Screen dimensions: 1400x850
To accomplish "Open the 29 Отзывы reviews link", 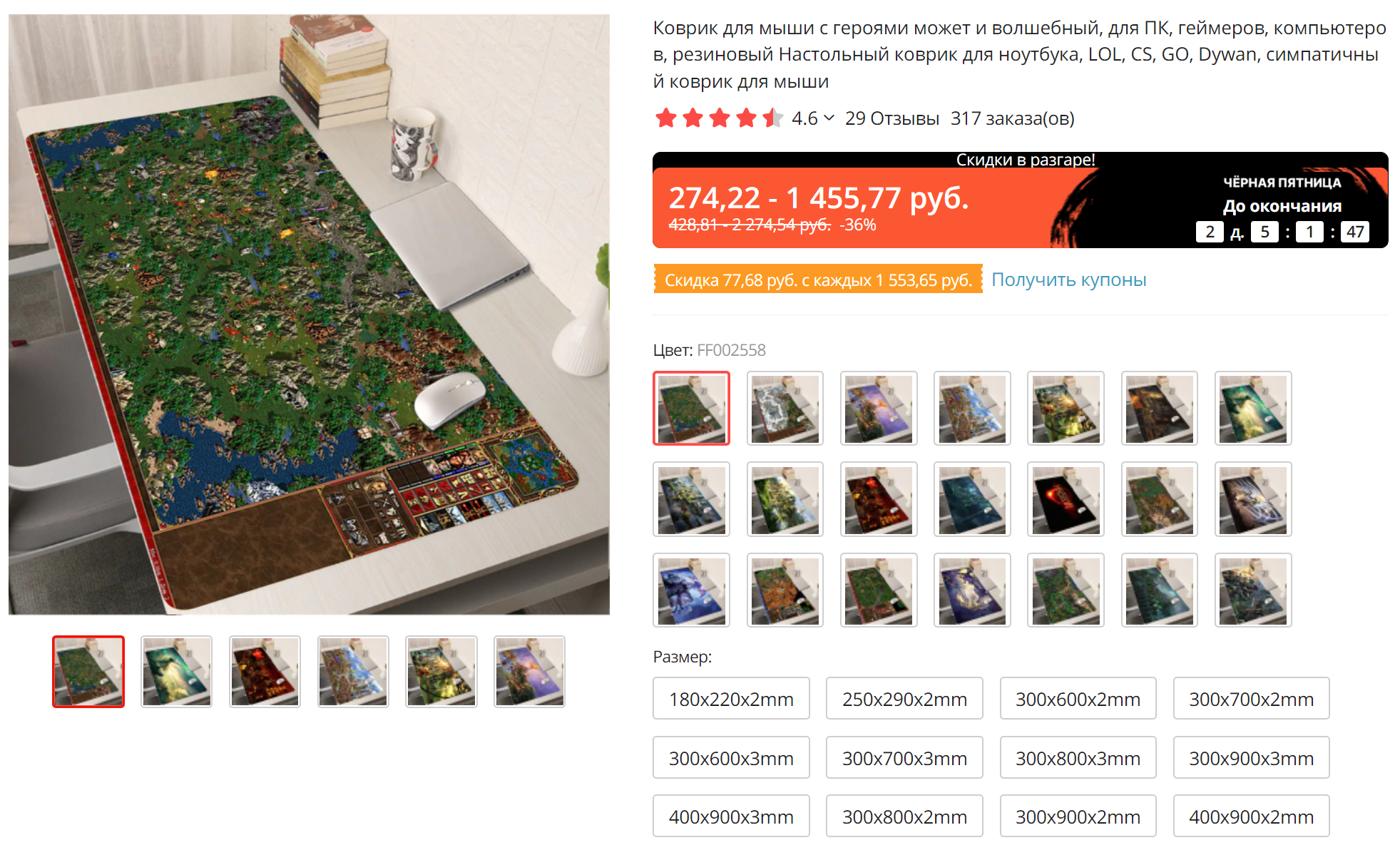I will pos(891,118).
